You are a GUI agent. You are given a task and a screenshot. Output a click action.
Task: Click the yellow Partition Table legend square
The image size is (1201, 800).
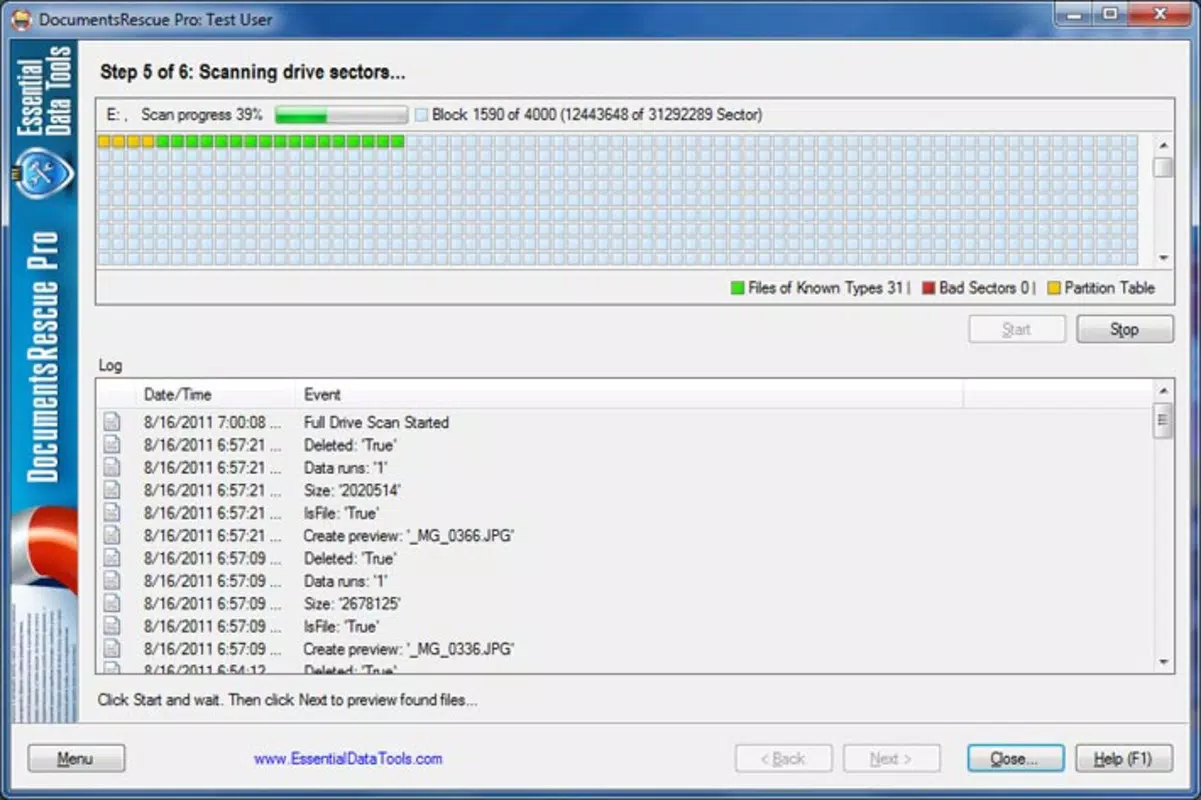click(1054, 288)
